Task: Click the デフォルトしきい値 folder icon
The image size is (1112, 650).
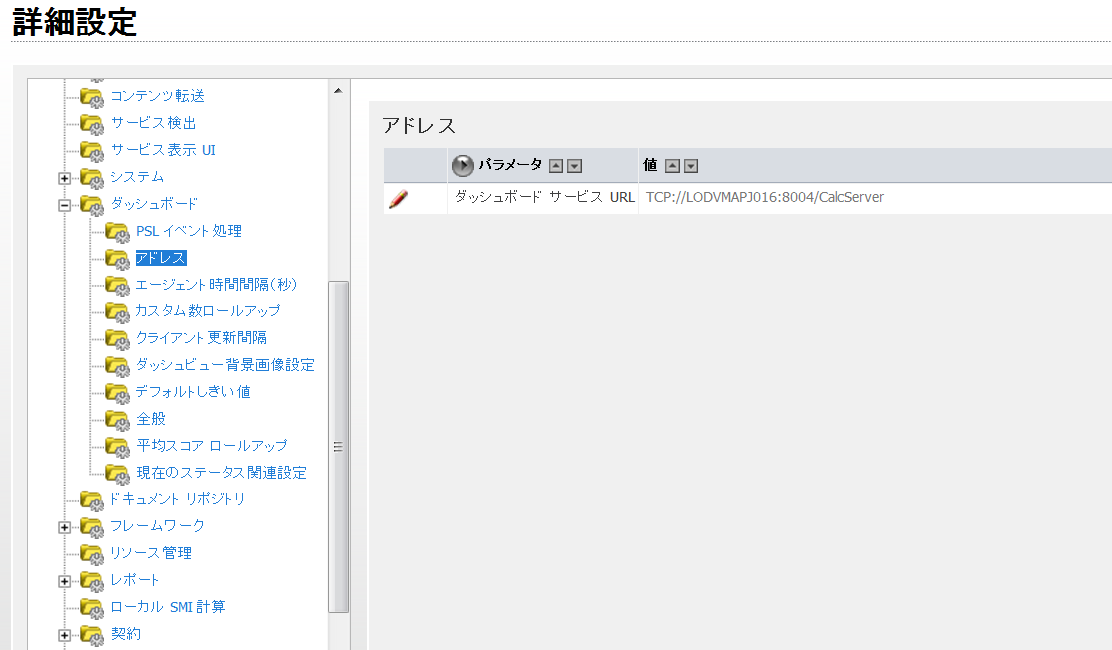Action: [117, 392]
